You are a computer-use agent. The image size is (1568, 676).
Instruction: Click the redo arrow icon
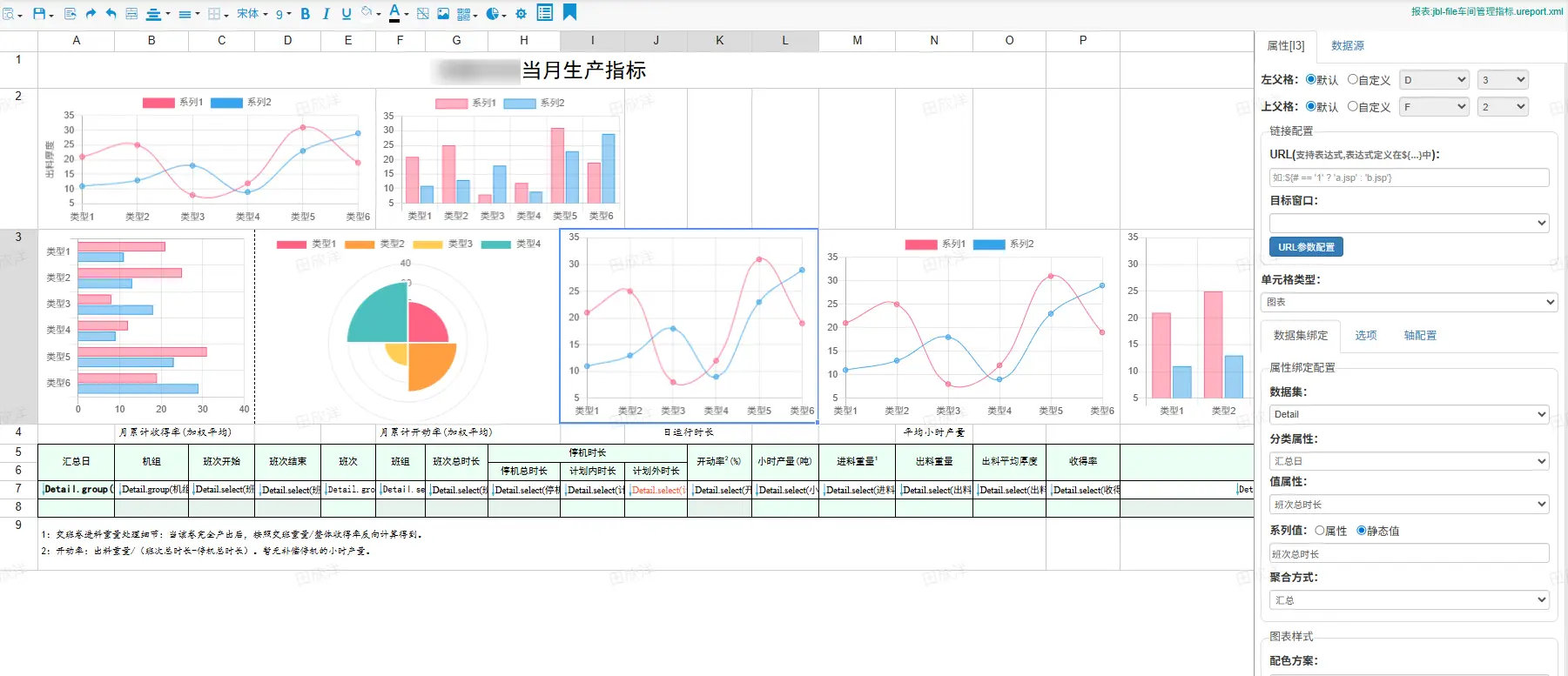coord(91,14)
